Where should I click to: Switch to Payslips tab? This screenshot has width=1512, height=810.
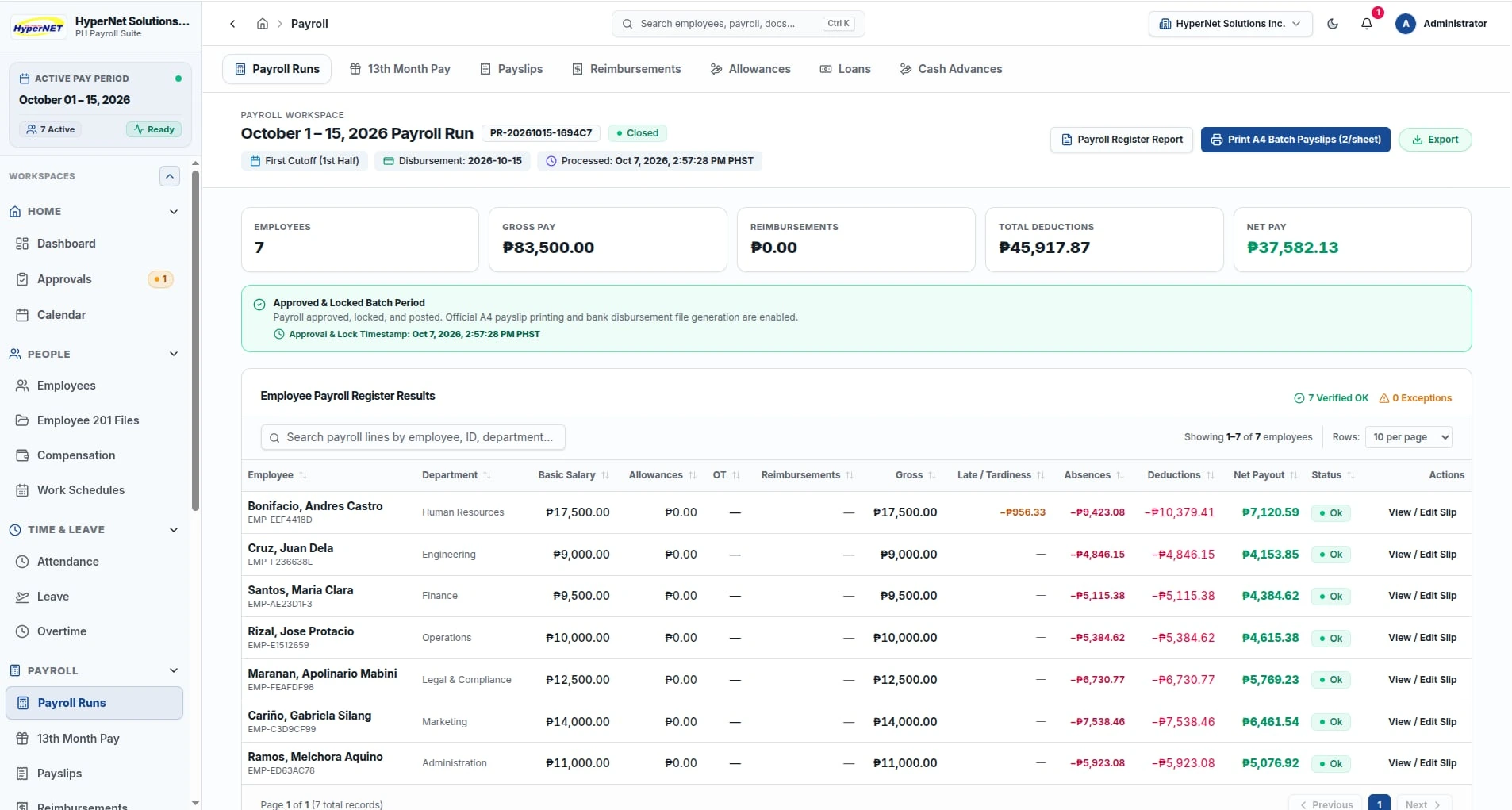point(512,69)
